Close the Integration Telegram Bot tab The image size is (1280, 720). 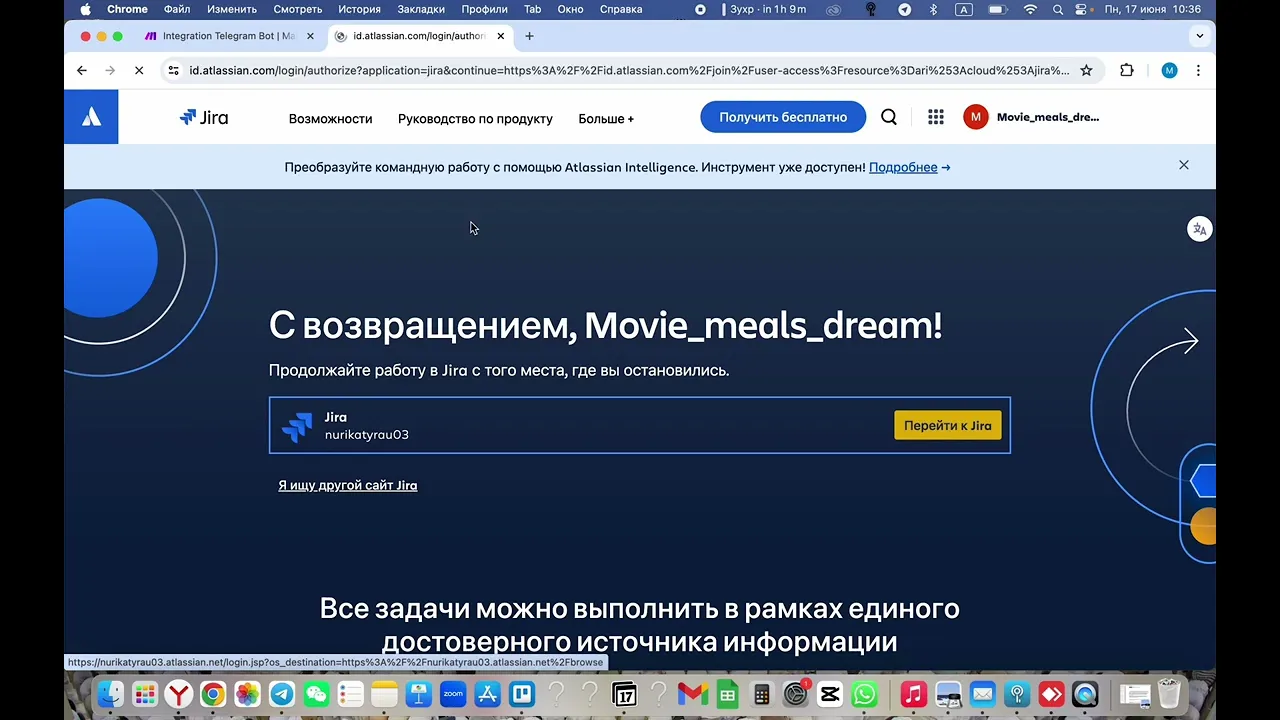[x=310, y=36]
